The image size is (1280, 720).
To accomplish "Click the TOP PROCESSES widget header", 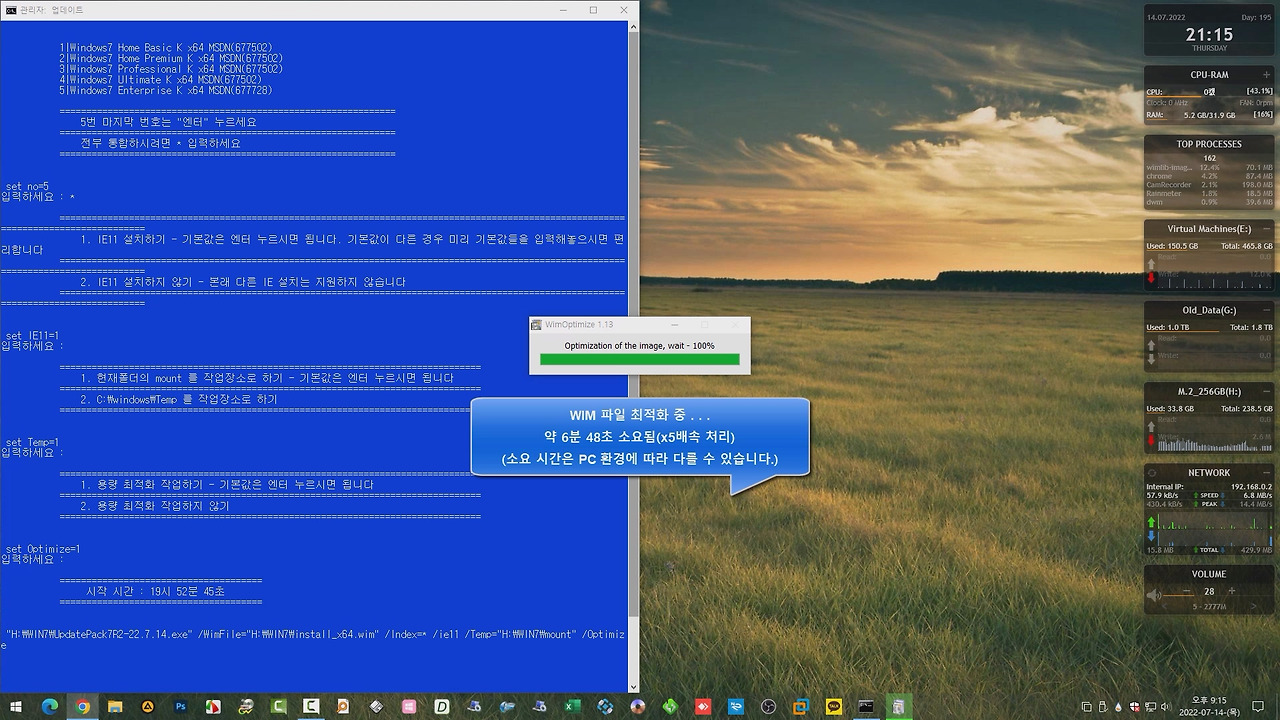I will 1209,144.
